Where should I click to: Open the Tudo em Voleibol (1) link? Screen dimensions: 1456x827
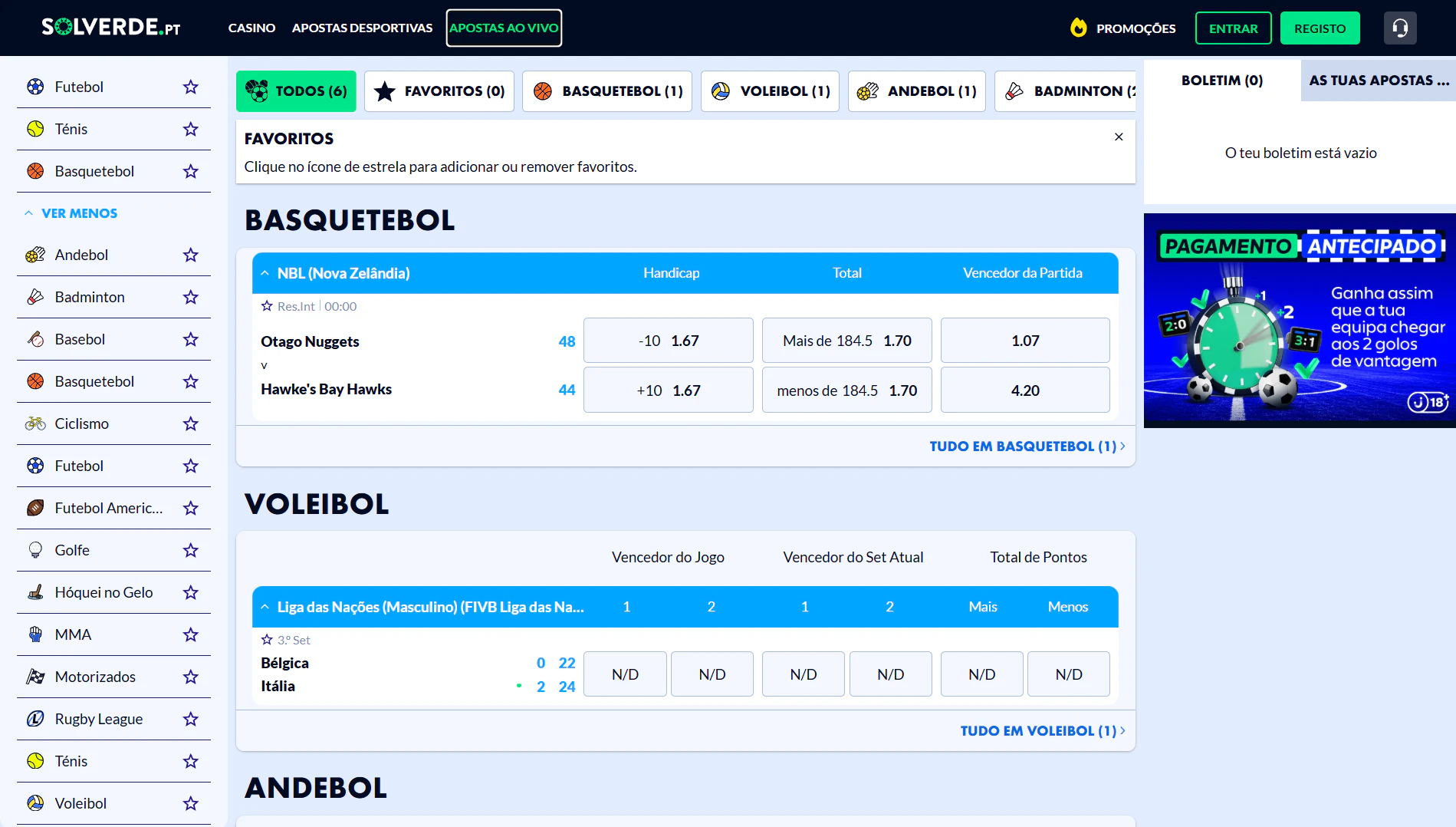coord(1043,731)
